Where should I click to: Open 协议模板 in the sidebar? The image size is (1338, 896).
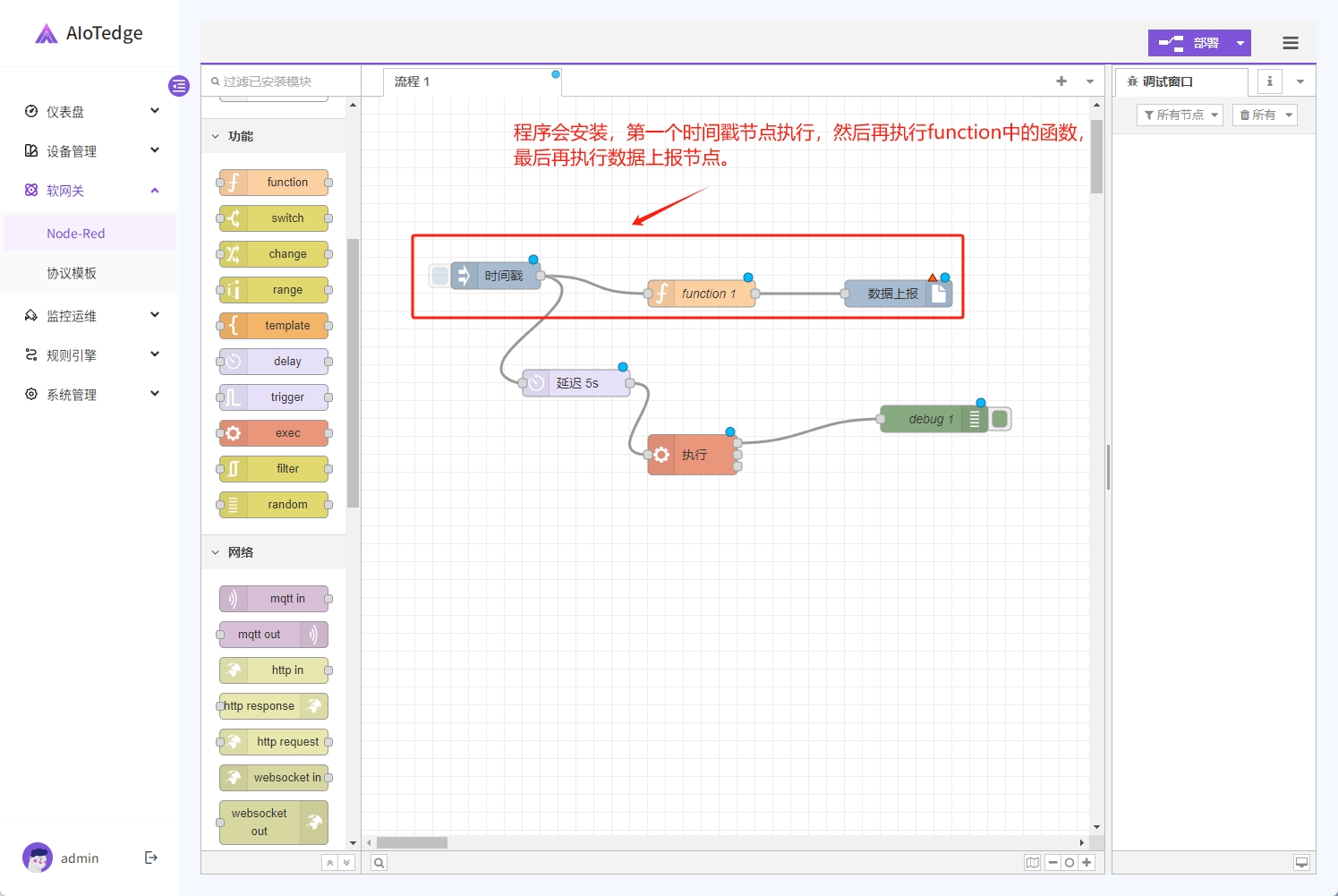coord(72,273)
